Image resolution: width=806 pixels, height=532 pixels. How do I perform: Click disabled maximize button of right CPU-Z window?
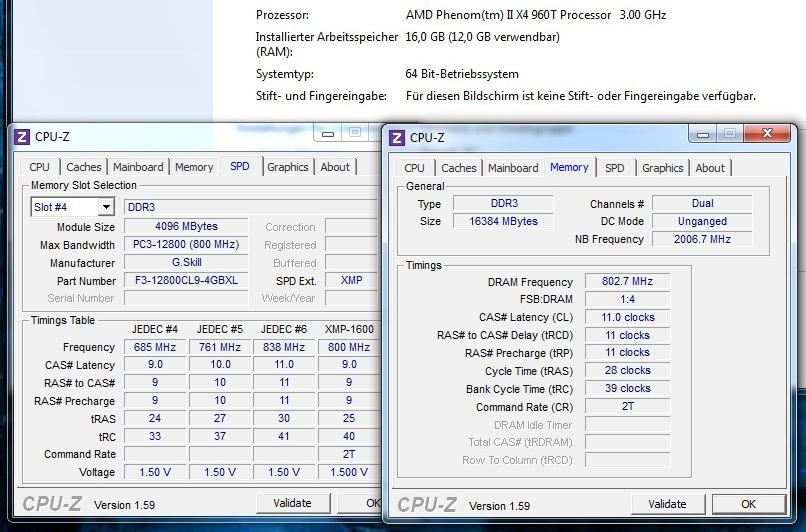coord(729,134)
